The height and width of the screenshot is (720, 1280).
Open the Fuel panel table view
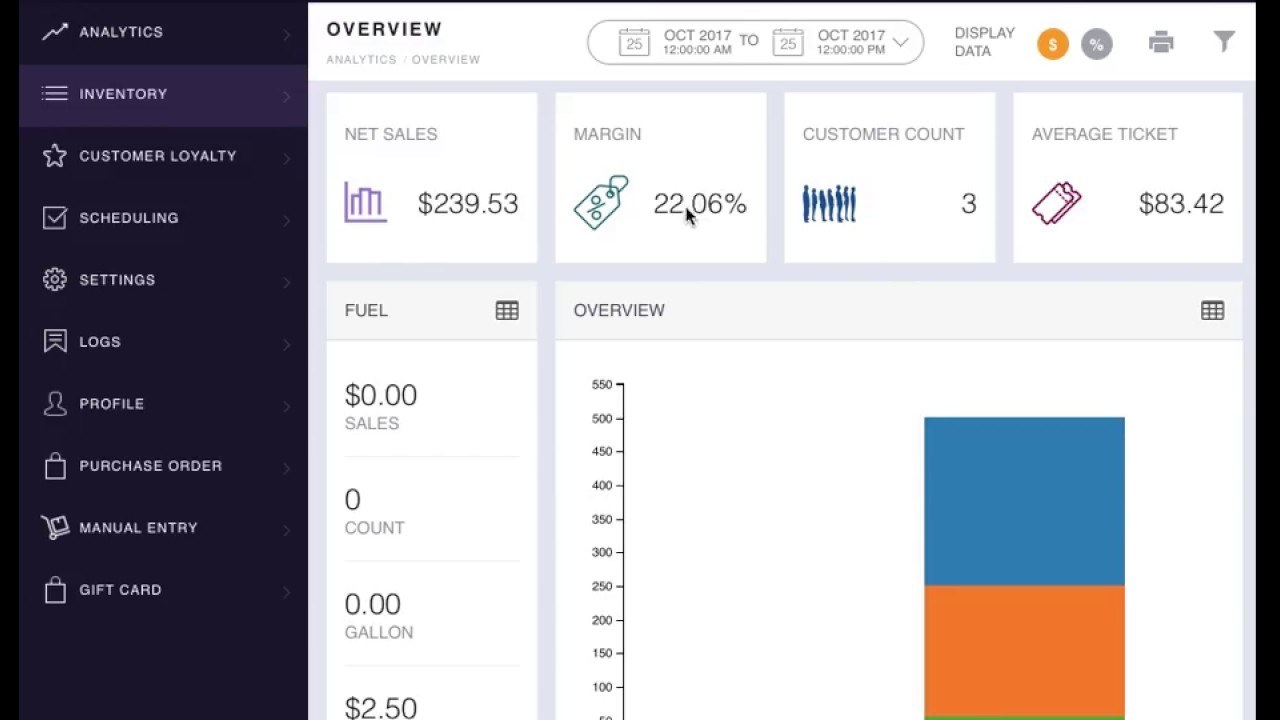(x=507, y=311)
